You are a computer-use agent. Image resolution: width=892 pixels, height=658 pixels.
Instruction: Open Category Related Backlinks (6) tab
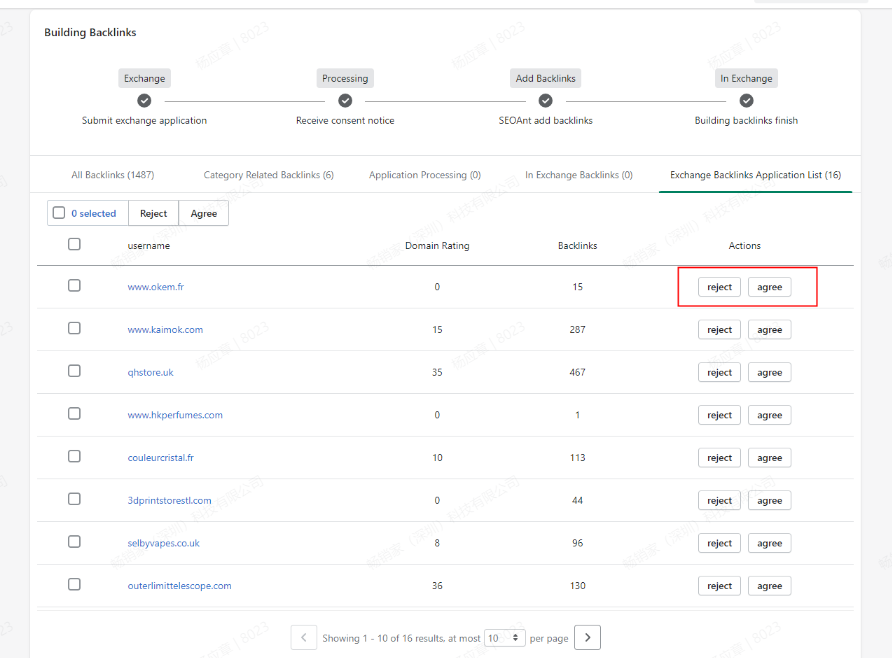coord(269,175)
